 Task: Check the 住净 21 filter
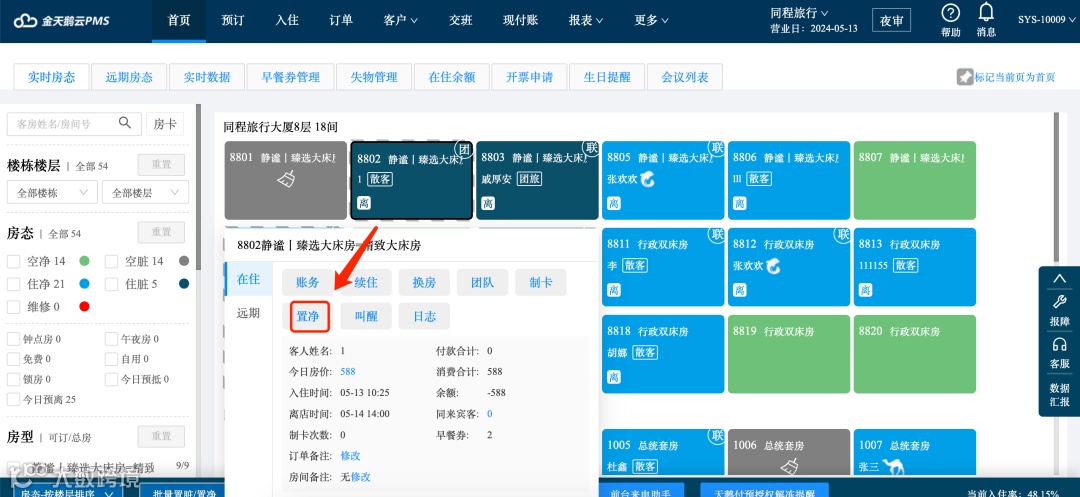13,284
